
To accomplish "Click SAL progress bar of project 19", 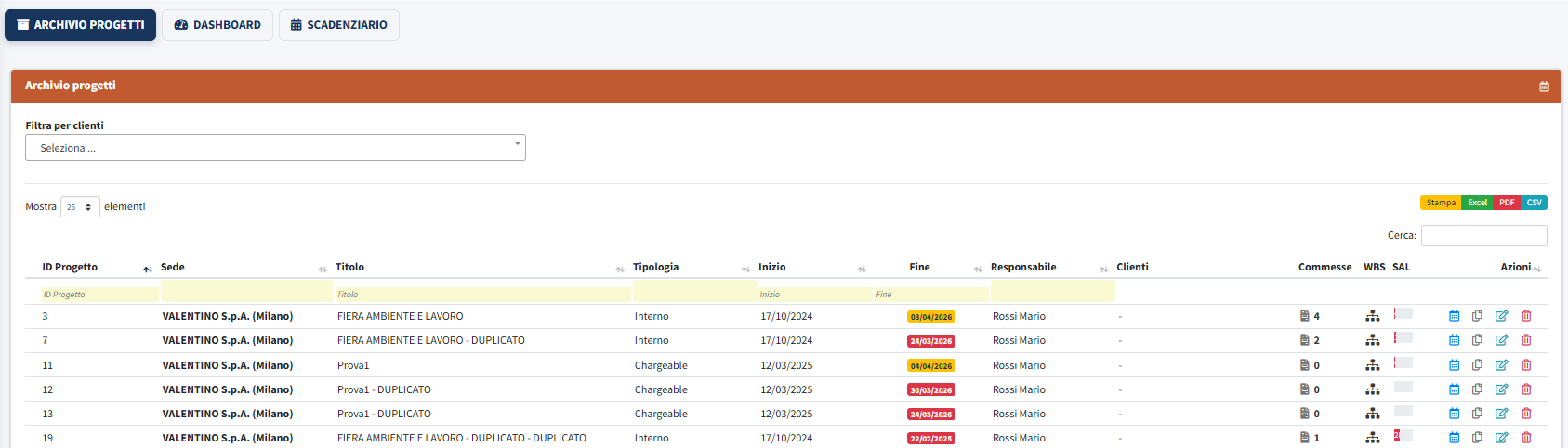I will pos(1403,436).
